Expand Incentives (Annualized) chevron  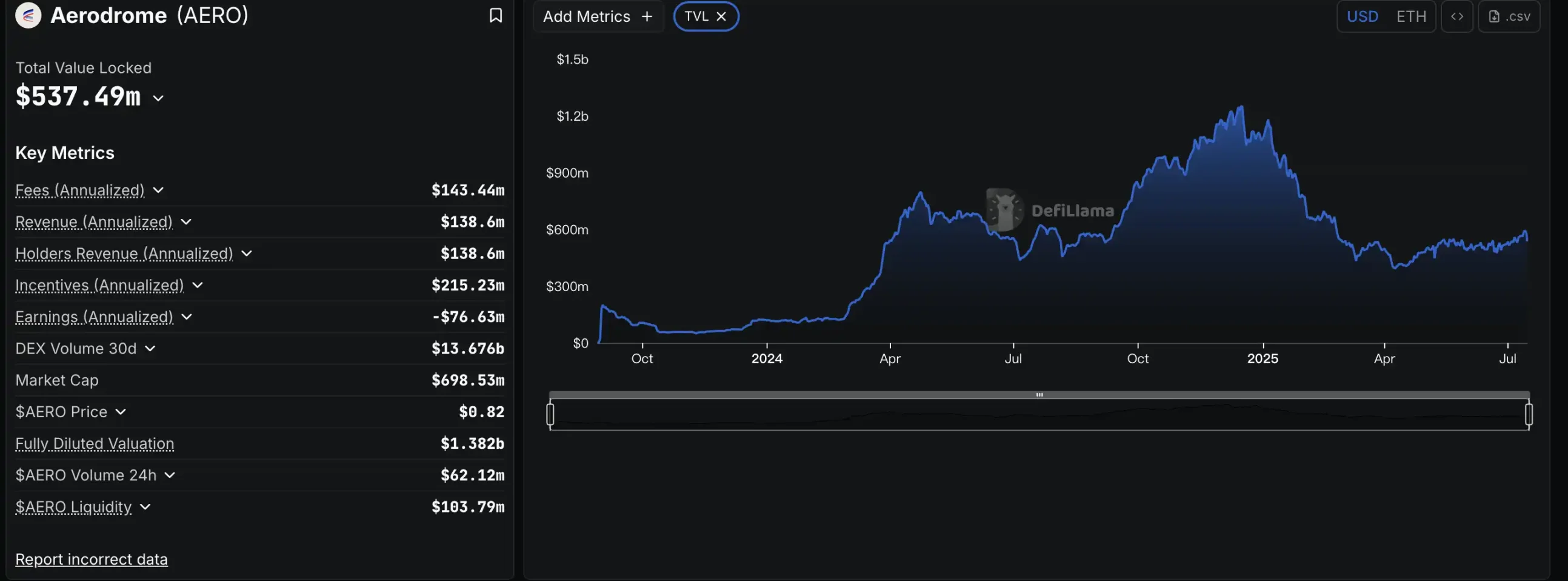coord(197,285)
